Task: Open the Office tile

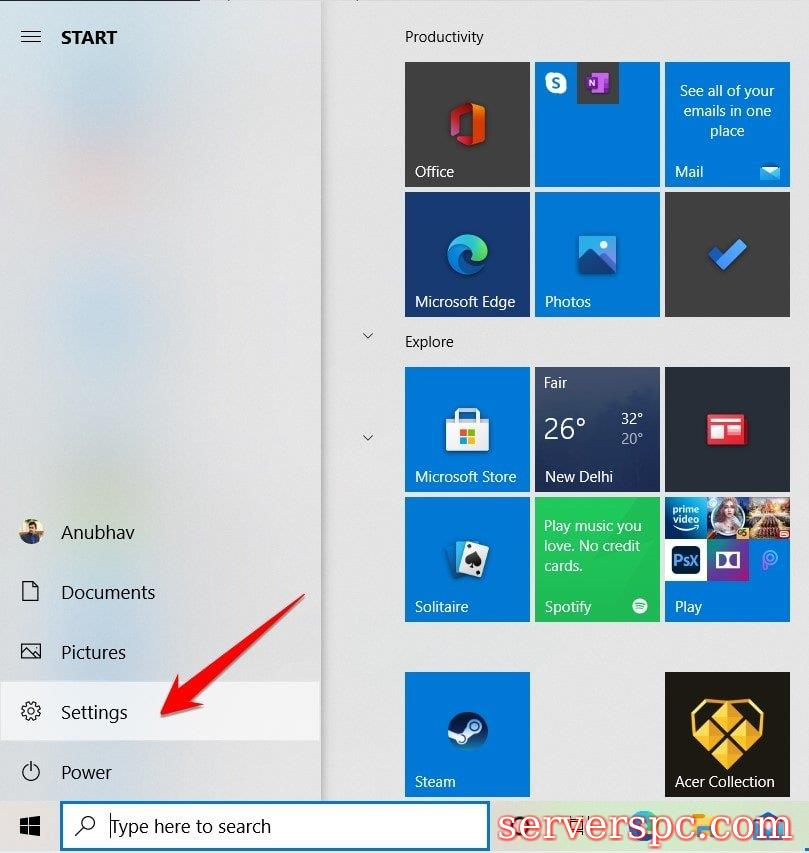Action: point(467,124)
